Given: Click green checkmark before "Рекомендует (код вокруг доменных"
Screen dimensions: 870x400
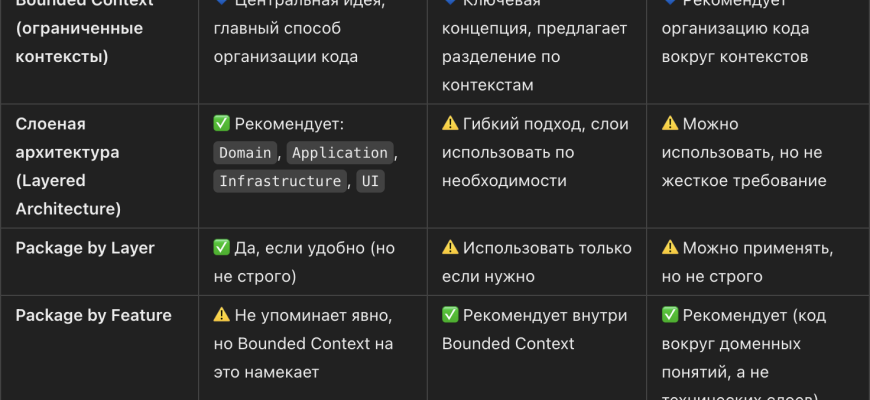Looking at the screenshot, I should [x=670, y=316].
